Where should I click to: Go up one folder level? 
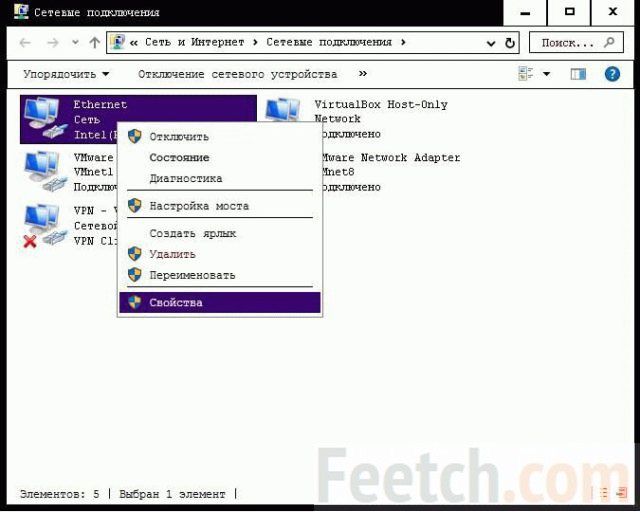coord(95,42)
